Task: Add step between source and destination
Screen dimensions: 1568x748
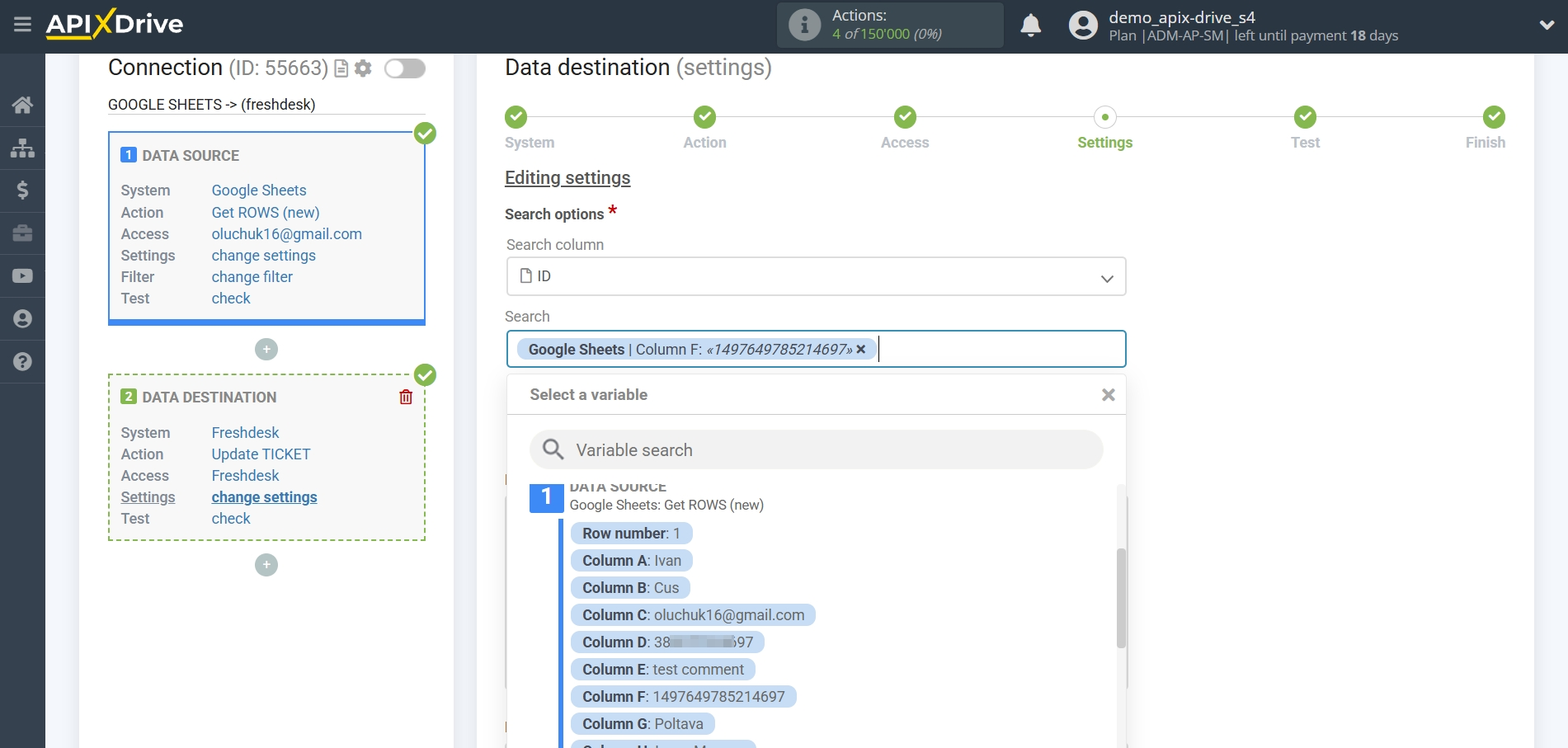Action: [x=266, y=350]
